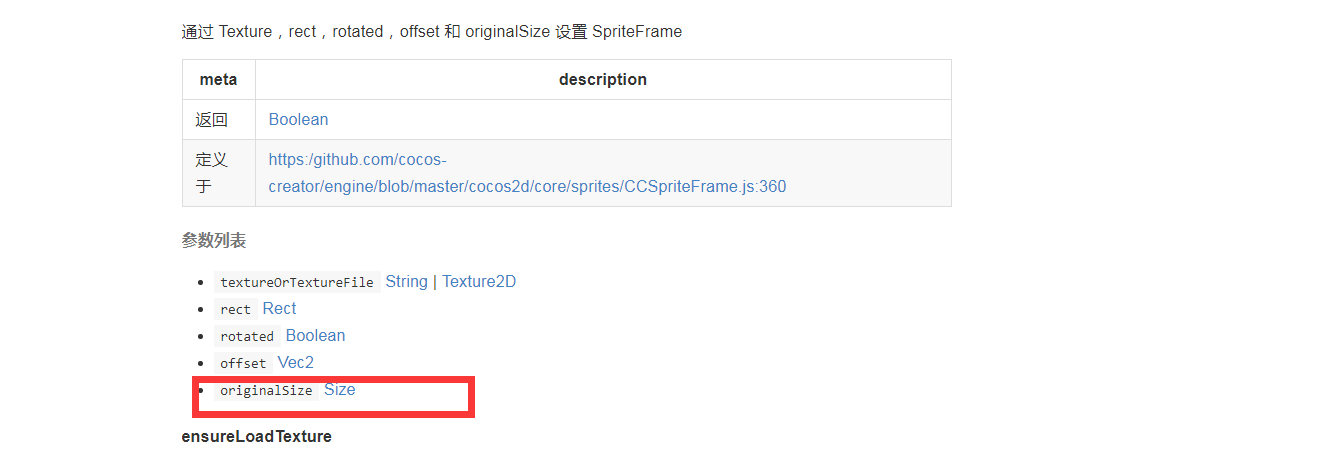Select the originalSize parameter code label
1318x459 pixels.
coord(266,391)
